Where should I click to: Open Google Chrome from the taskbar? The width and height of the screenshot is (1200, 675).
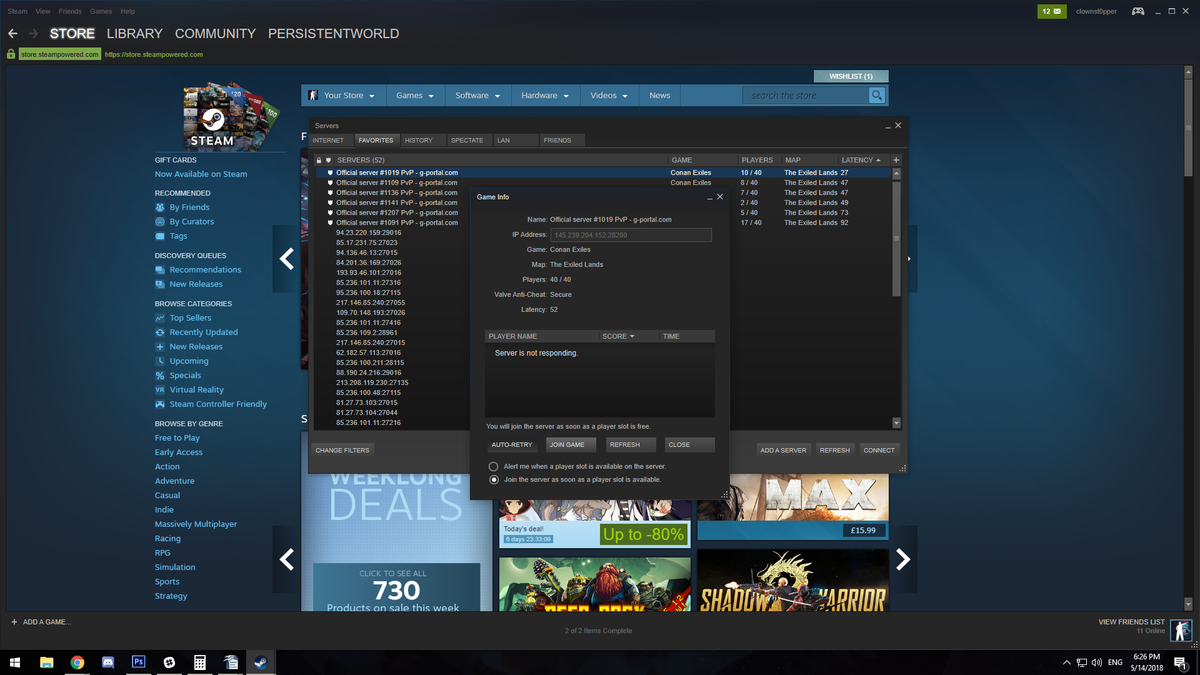(77, 662)
